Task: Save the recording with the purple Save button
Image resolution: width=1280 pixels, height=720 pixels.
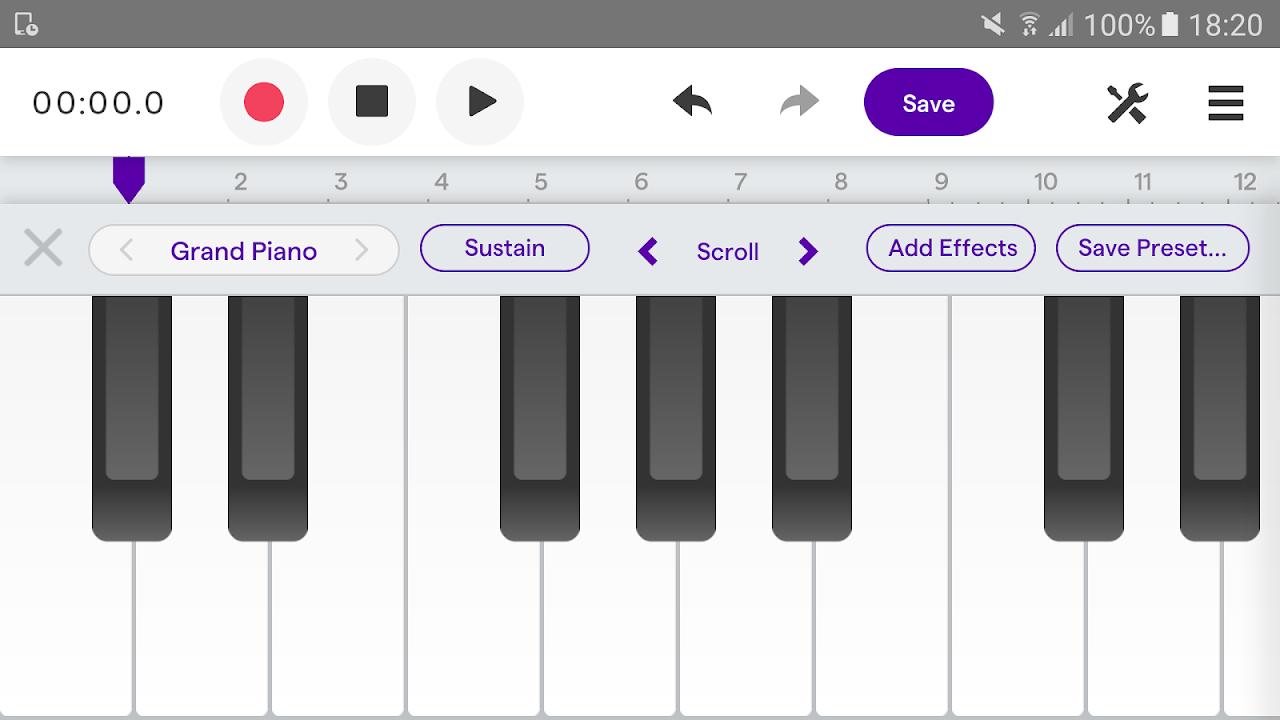Action: point(929,102)
